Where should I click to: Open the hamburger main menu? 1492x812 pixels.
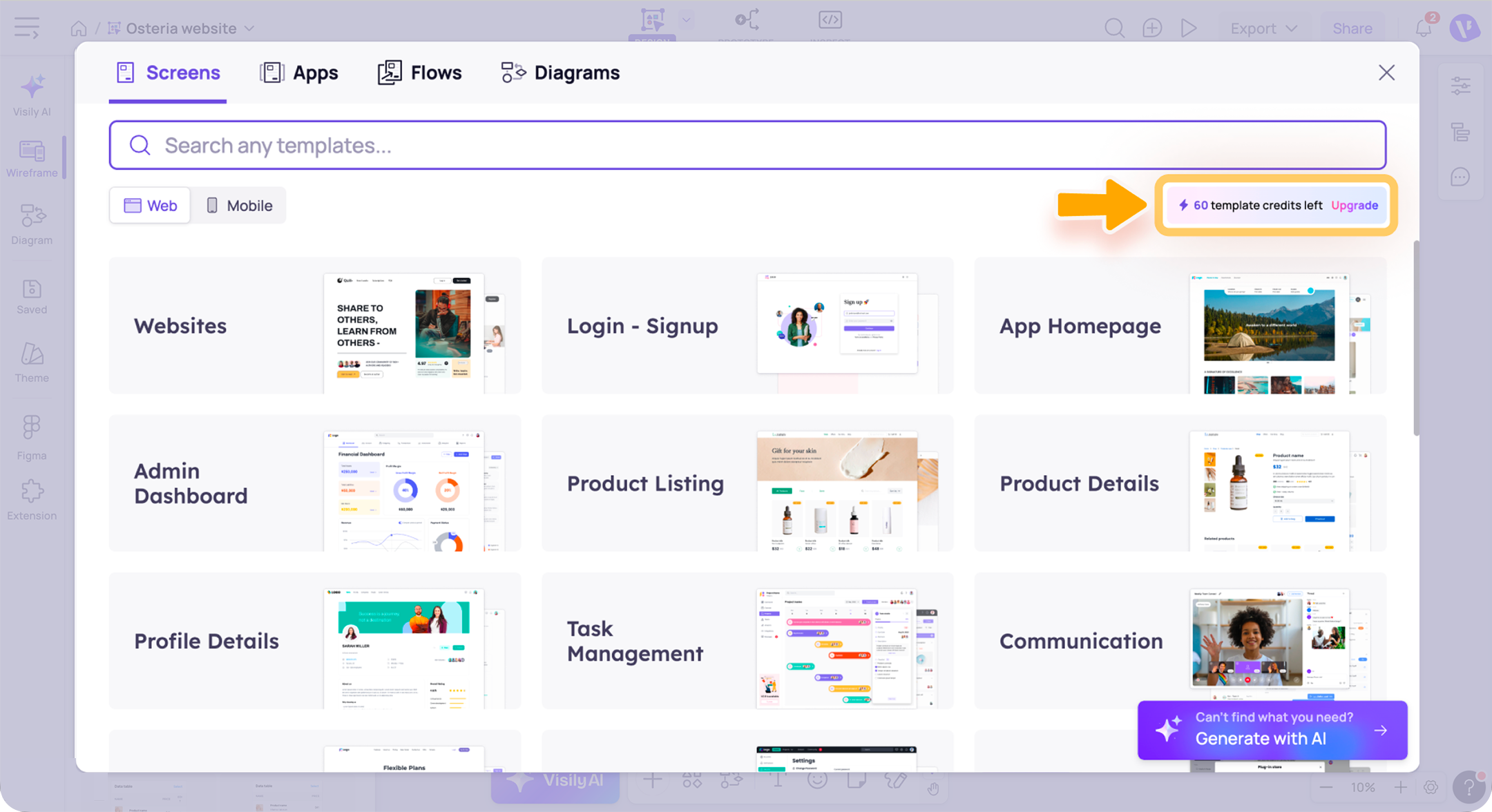click(x=27, y=28)
